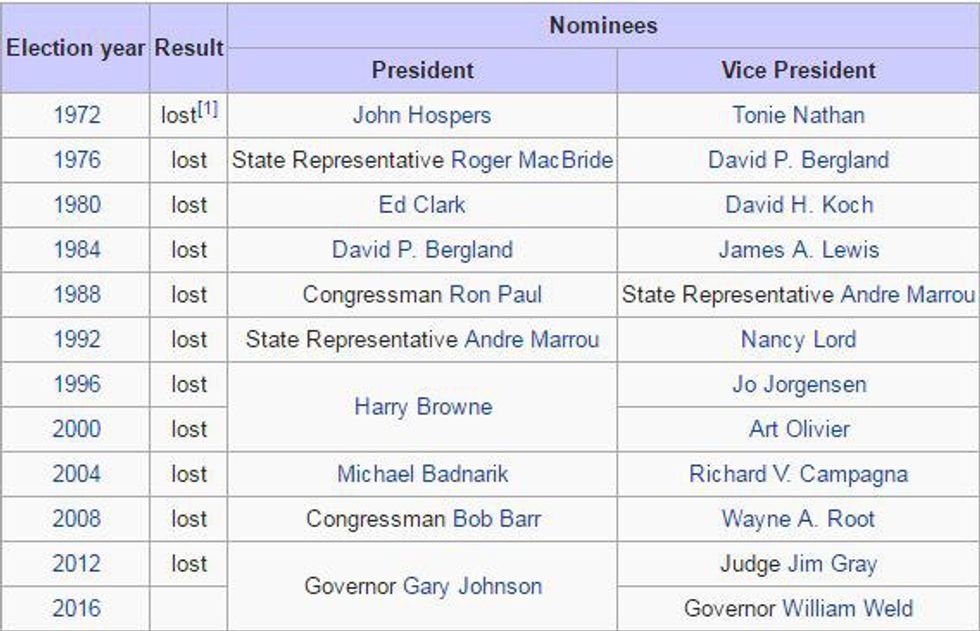Open the Richard V. Campagna link

pos(798,474)
